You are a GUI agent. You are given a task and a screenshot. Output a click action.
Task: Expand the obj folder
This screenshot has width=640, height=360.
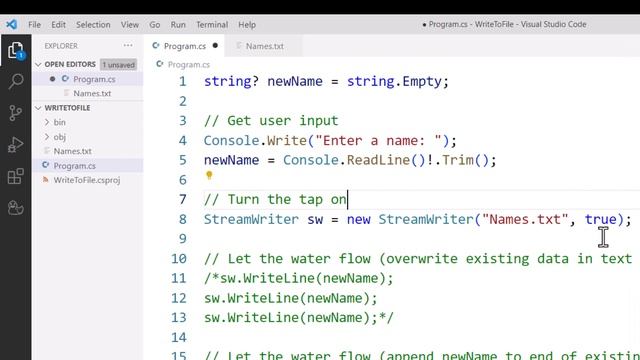click(47, 137)
